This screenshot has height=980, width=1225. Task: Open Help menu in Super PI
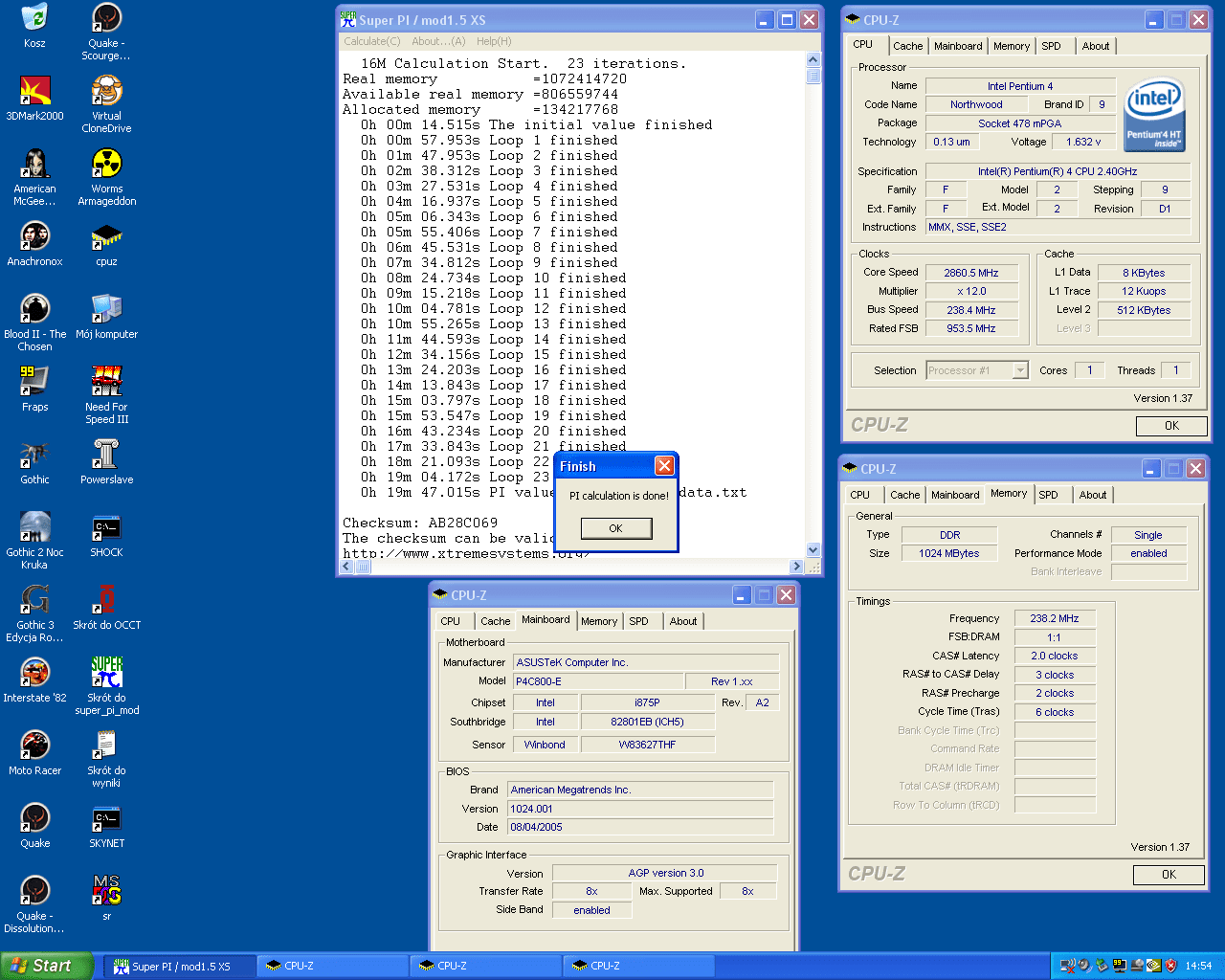[x=494, y=41]
